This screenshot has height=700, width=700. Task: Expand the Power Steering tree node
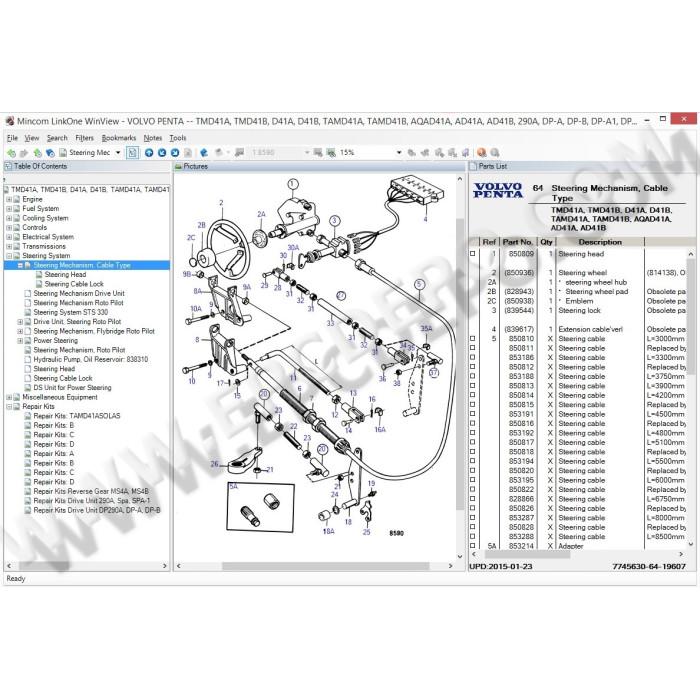point(20,341)
